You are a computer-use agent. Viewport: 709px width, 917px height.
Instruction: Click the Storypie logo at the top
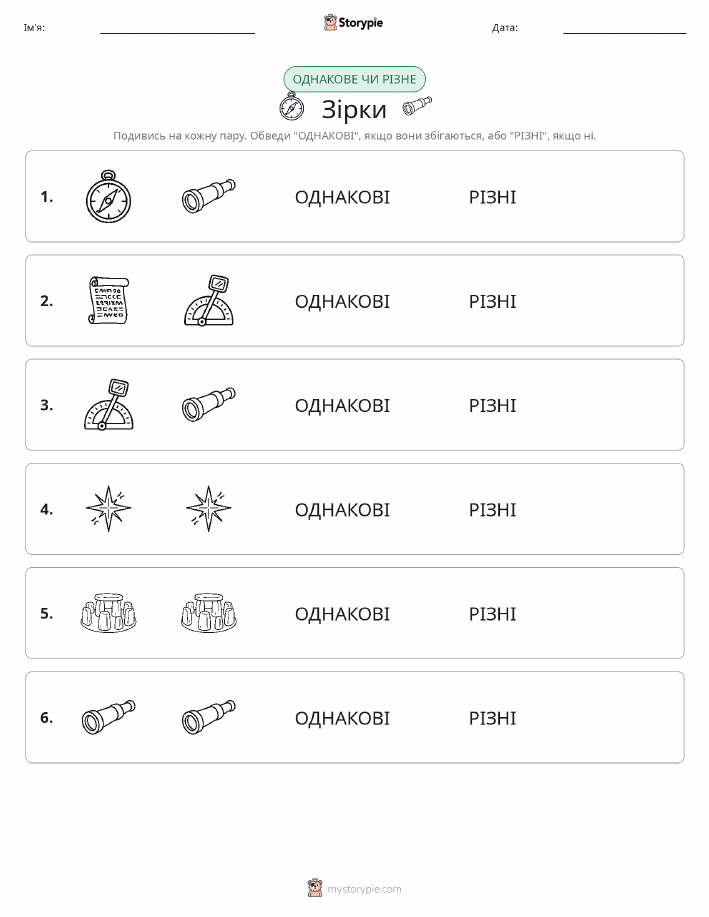coord(353,23)
